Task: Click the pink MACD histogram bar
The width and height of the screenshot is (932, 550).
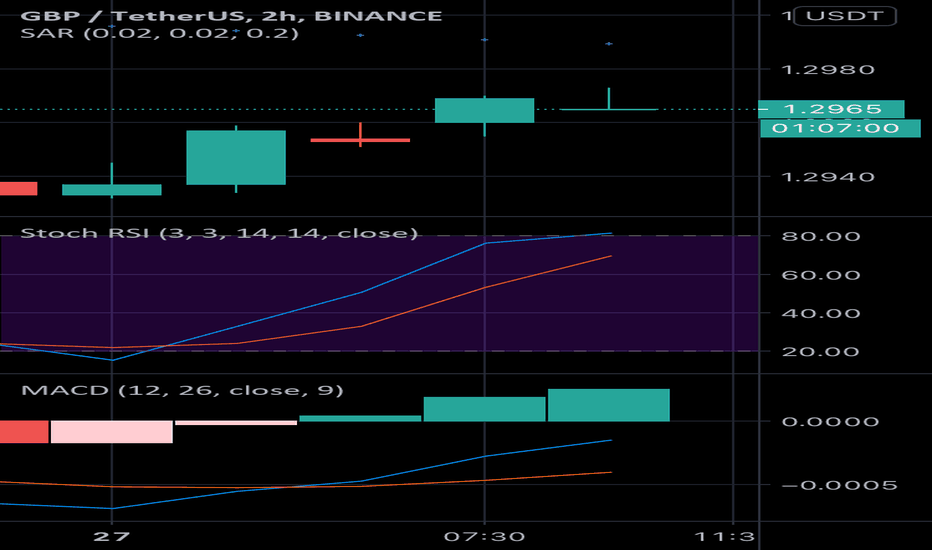Action: pyautogui.click(x=112, y=432)
